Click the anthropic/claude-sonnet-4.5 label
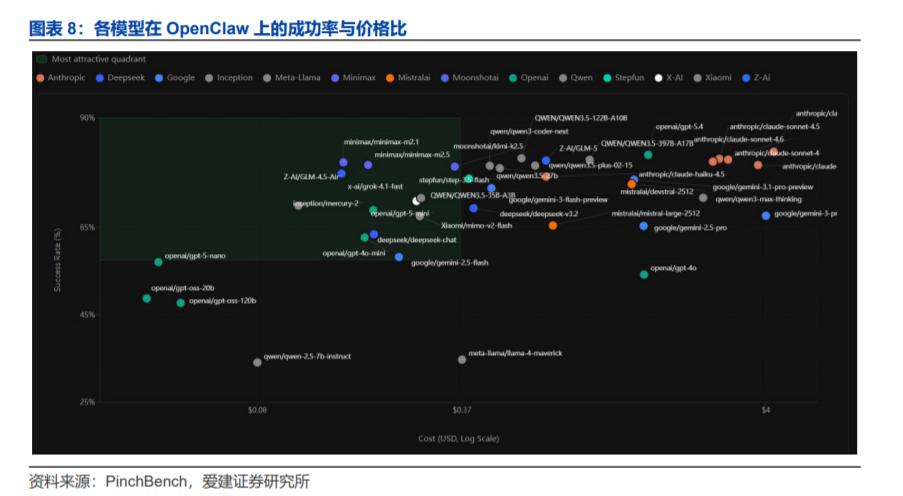903x496 pixels. 775,127
